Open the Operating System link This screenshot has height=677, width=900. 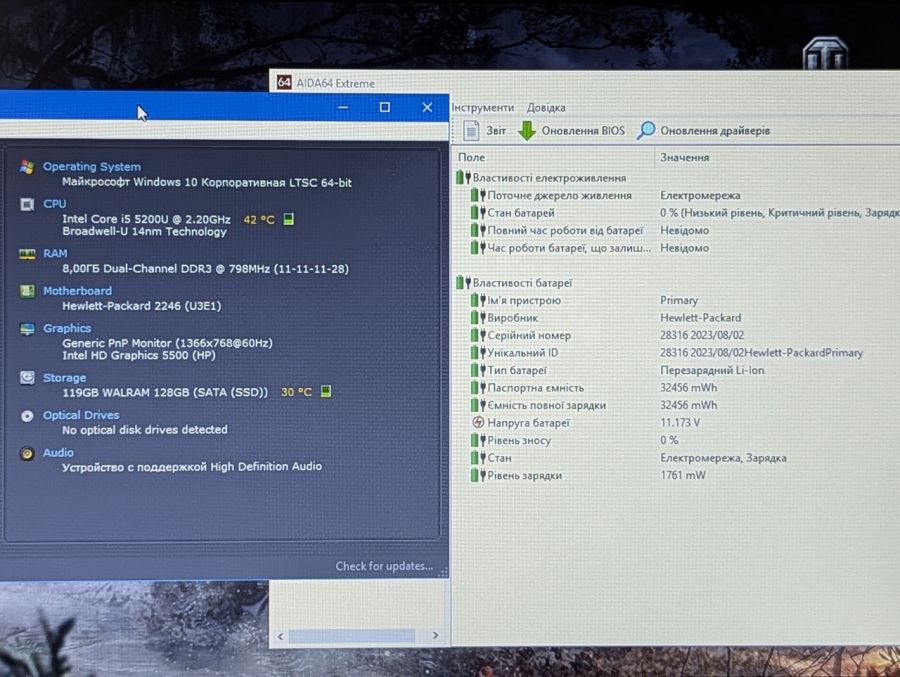(x=92, y=167)
